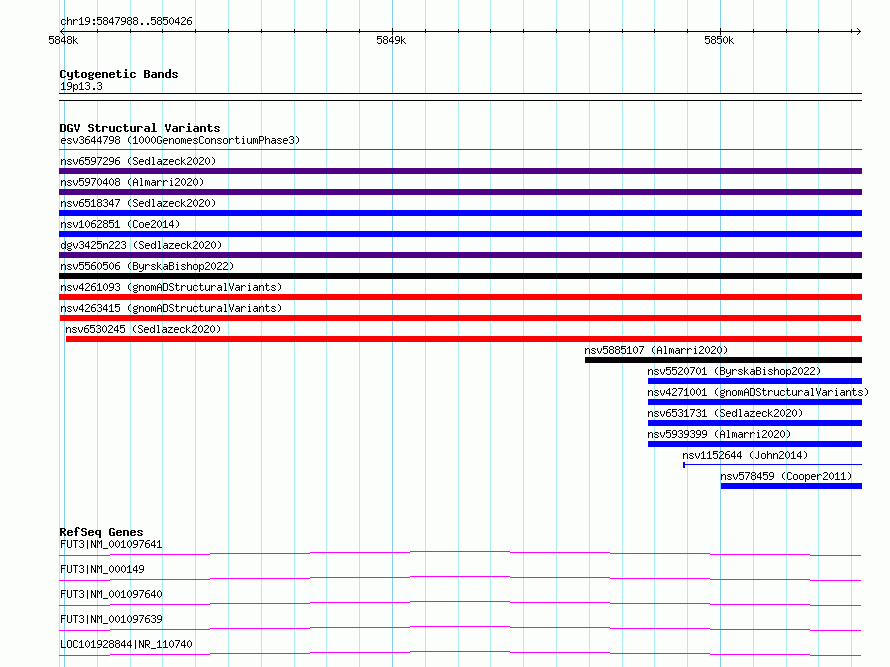Click the Cytogenetic Bands track title

click(119, 74)
